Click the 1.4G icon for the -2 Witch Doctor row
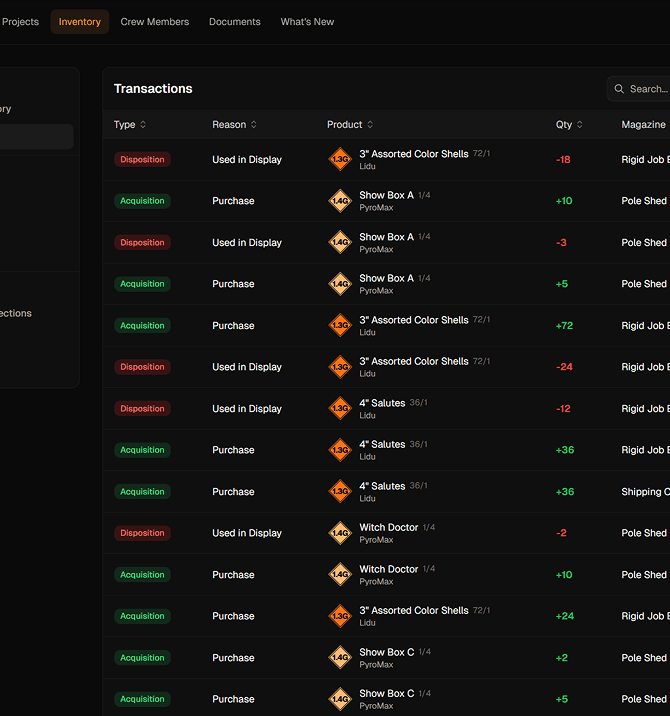Image resolution: width=670 pixels, height=716 pixels. coord(340,533)
